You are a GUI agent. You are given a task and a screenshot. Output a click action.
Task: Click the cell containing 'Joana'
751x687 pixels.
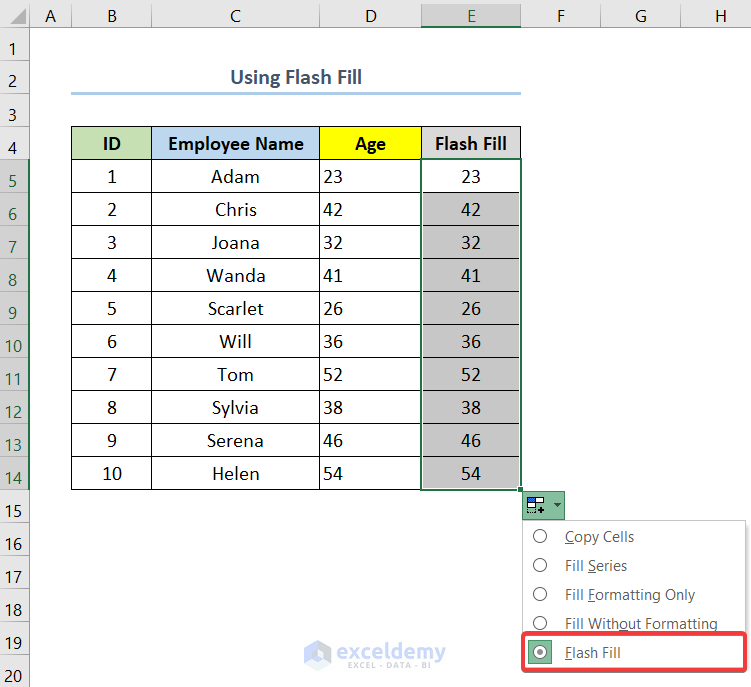(235, 242)
